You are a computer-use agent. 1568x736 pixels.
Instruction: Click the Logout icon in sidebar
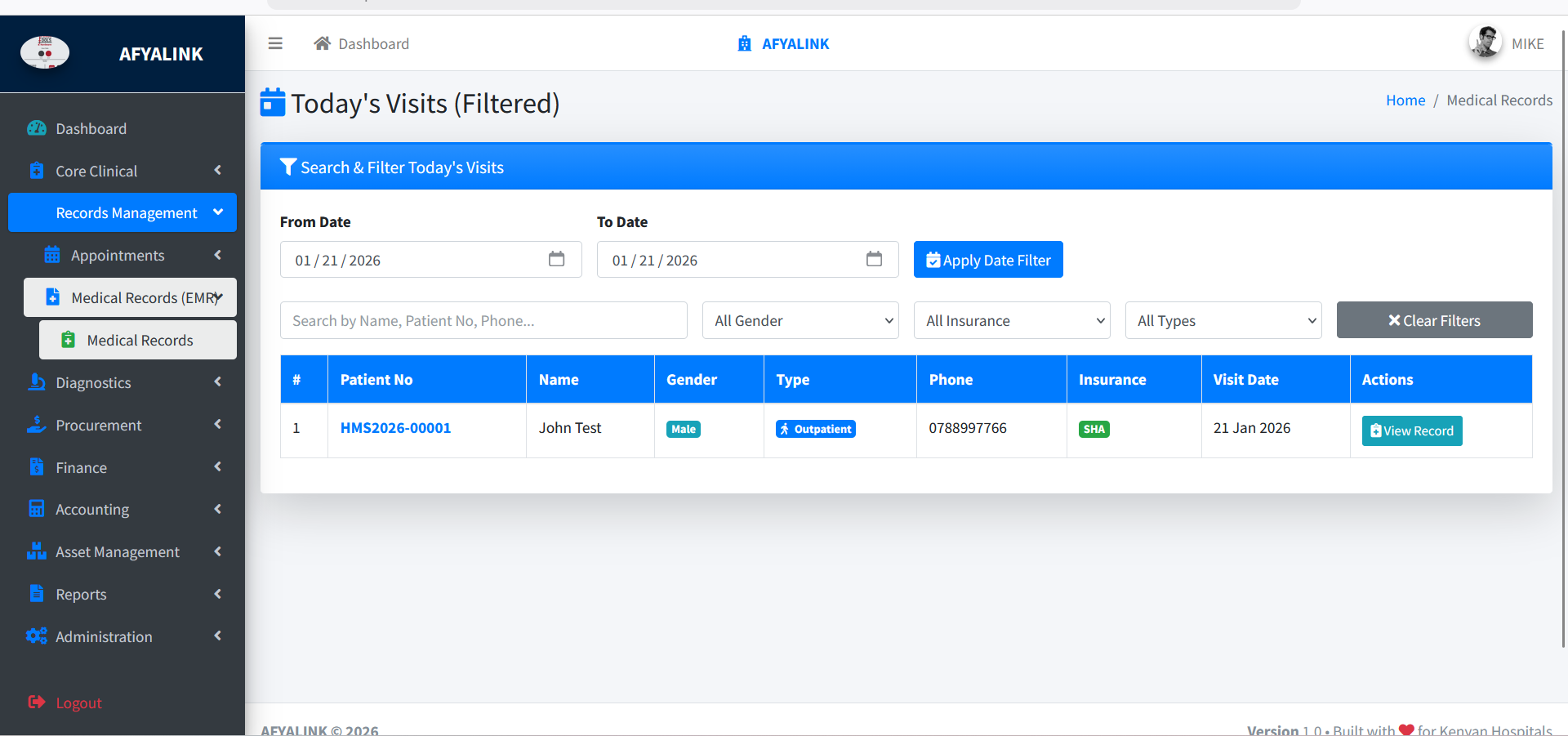[x=37, y=702]
